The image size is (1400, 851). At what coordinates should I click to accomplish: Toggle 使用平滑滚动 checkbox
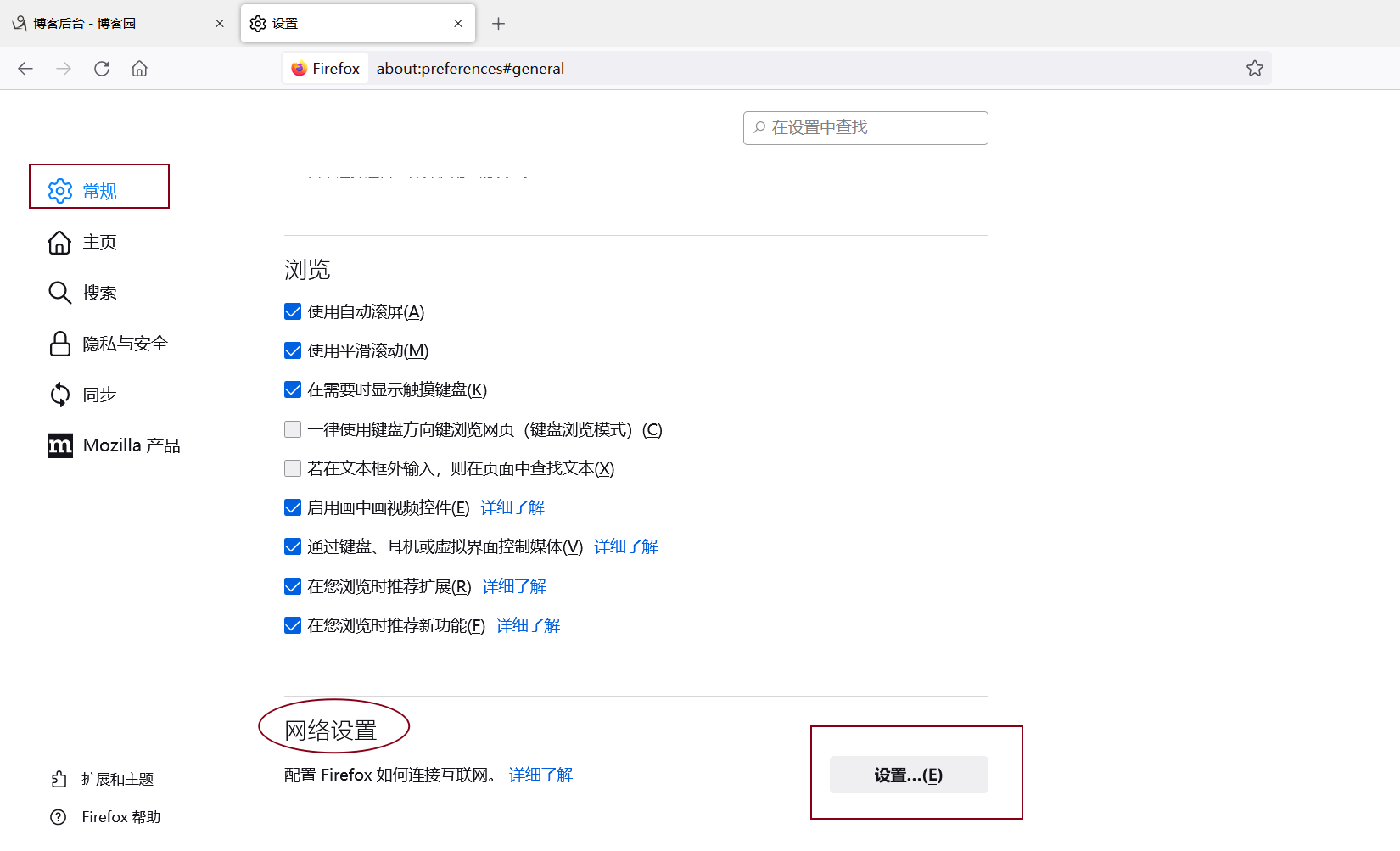pyautogui.click(x=293, y=350)
